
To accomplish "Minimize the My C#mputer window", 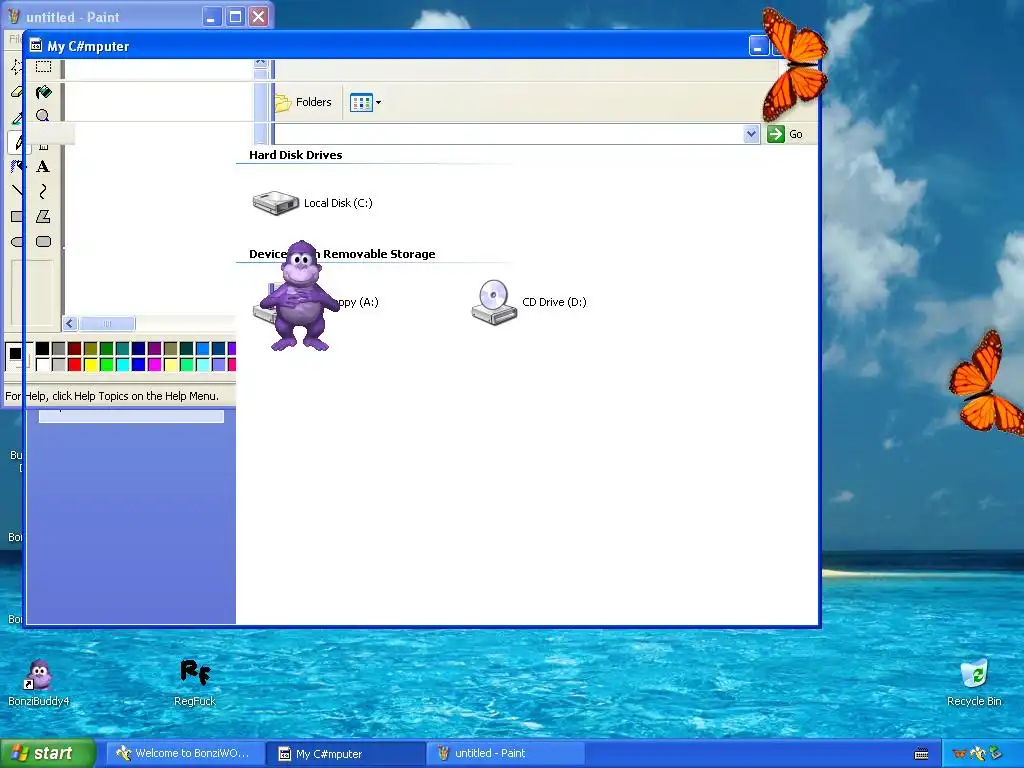I will (x=758, y=46).
